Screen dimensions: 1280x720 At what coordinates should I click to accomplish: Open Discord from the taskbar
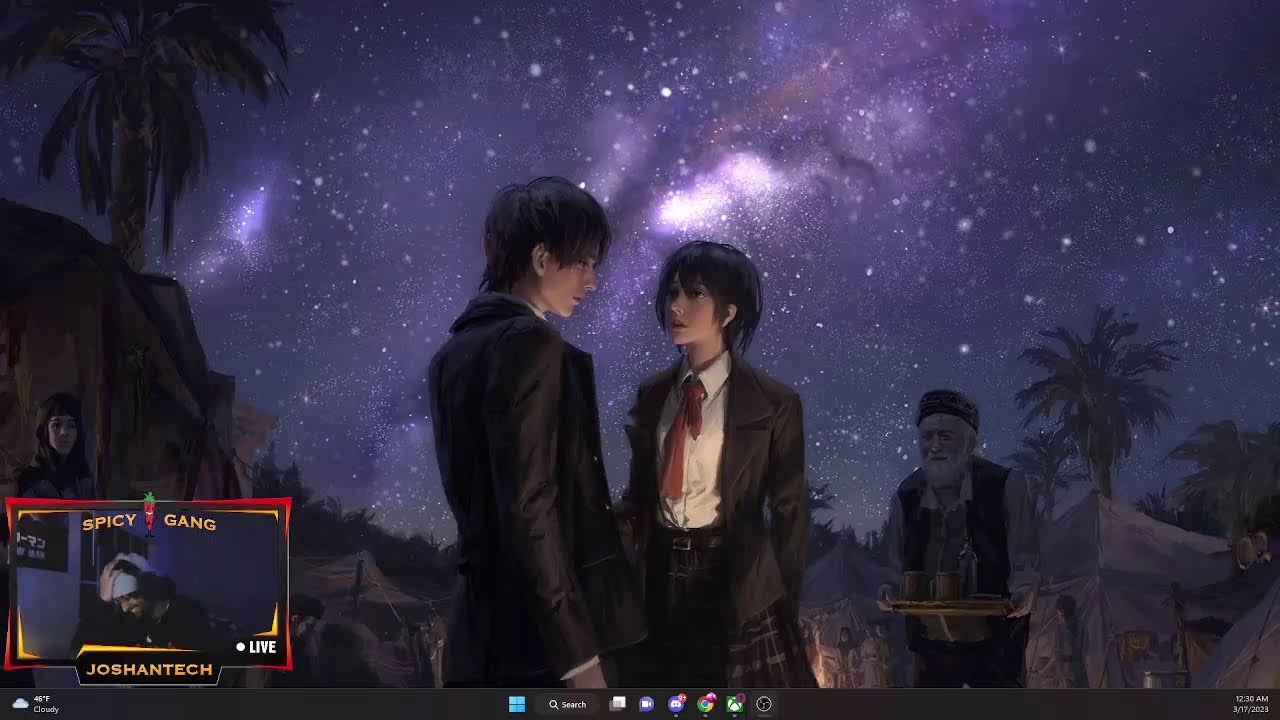pyautogui.click(x=677, y=704)
